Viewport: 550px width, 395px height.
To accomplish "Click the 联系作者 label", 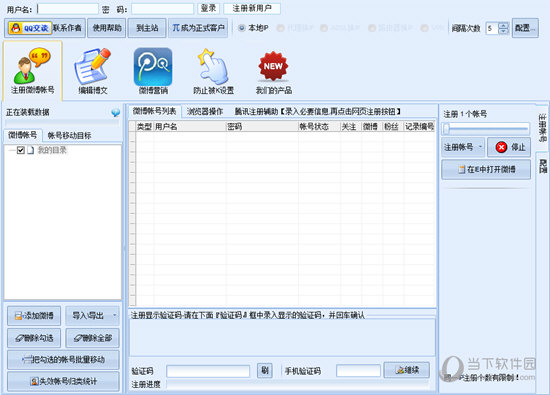I will pos(67,28).
